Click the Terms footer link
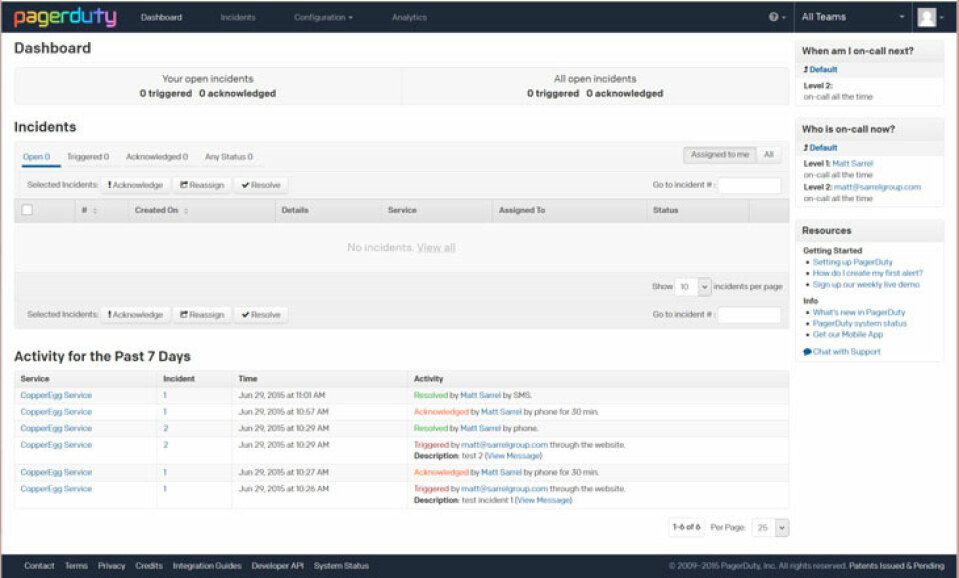This screenshot has width=959, height=578. point(76,566)
